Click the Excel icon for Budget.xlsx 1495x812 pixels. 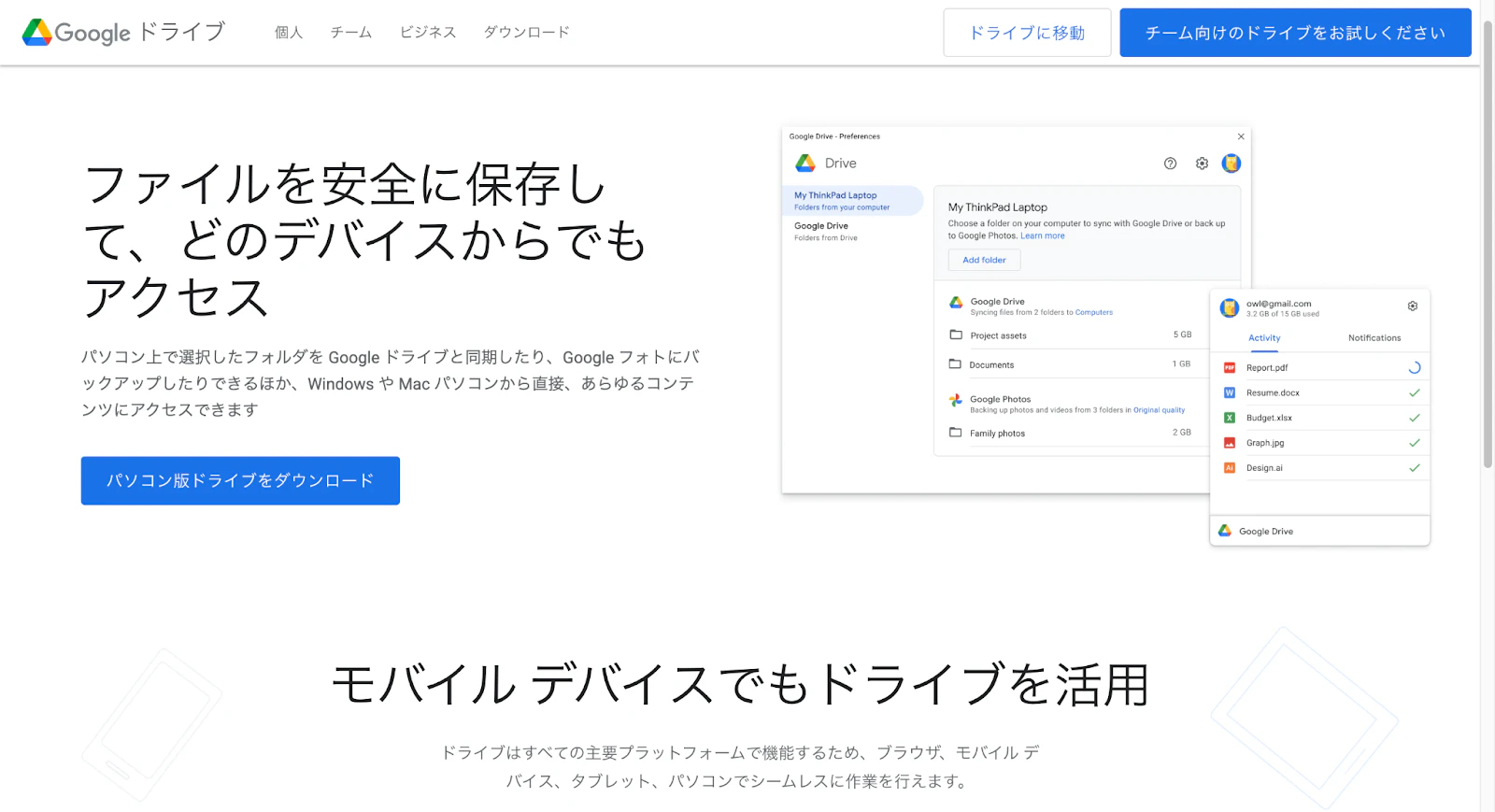click(1230, 418)
